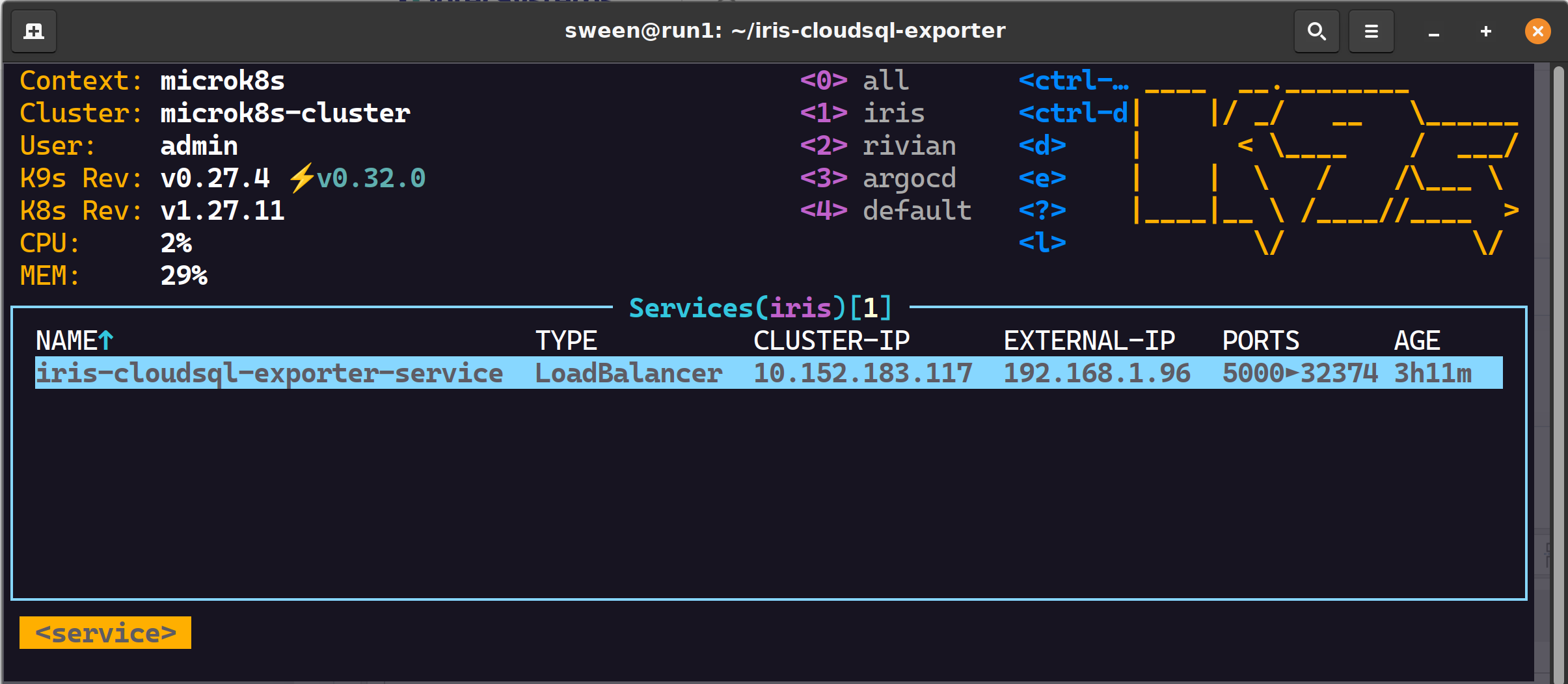1568x684 pixels.
Task: Minimize the terminal window
Action: pos(1433,31)
